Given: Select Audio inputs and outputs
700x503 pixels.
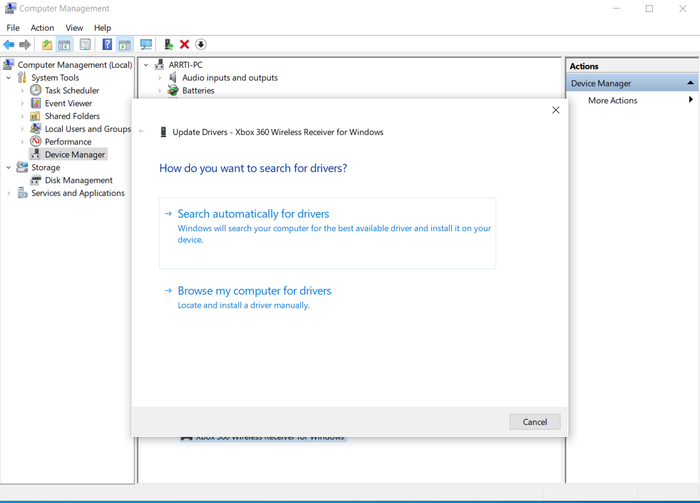Looking at the screenshot, I should coord(230,78).
